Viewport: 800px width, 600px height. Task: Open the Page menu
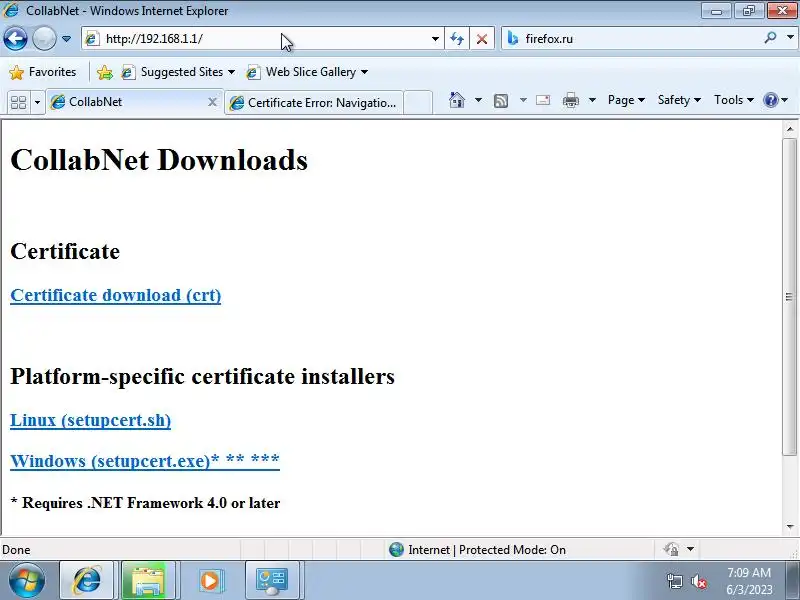point(626,100)
